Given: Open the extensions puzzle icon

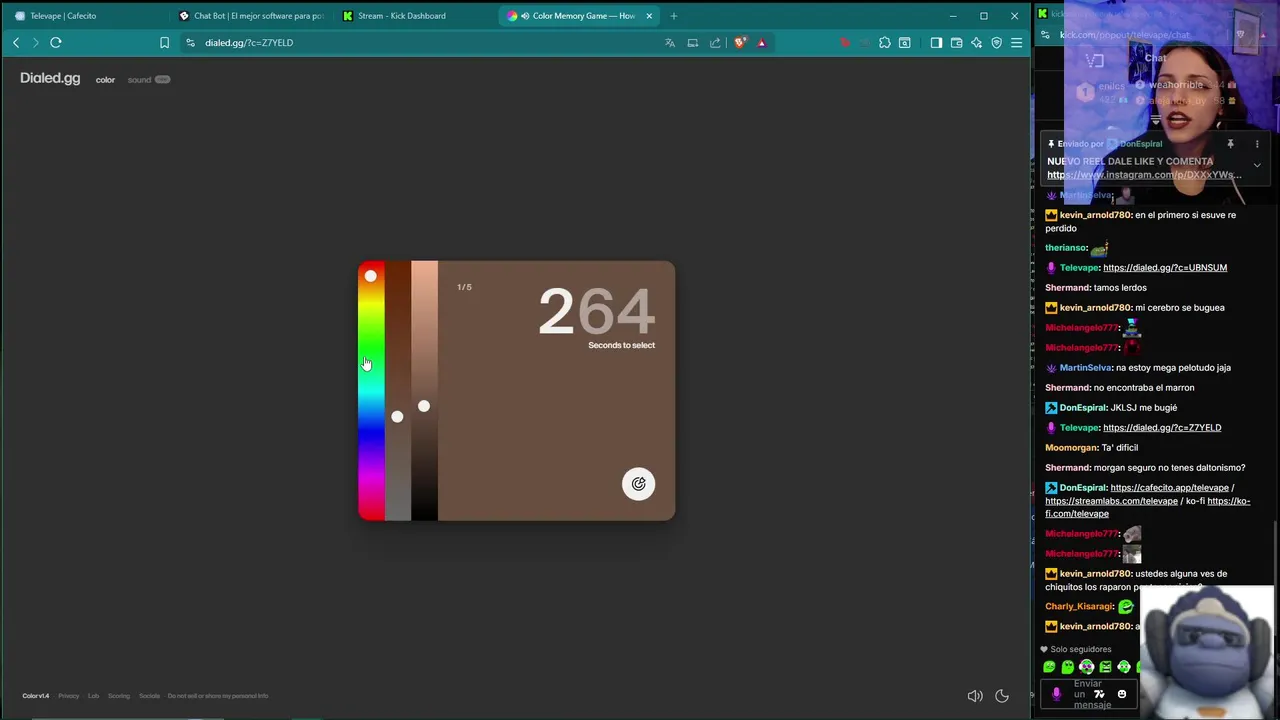Looking at the screenshot, I should pyautogui.click(x=885, y=43).
